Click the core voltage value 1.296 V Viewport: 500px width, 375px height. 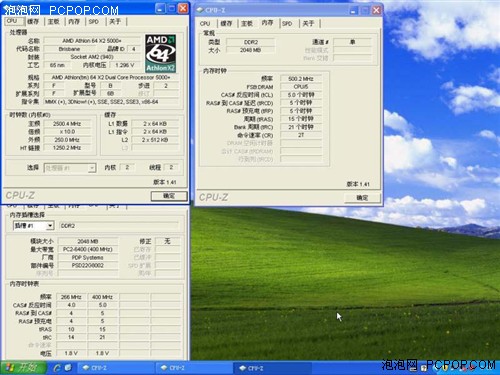[x=125, y=65]
